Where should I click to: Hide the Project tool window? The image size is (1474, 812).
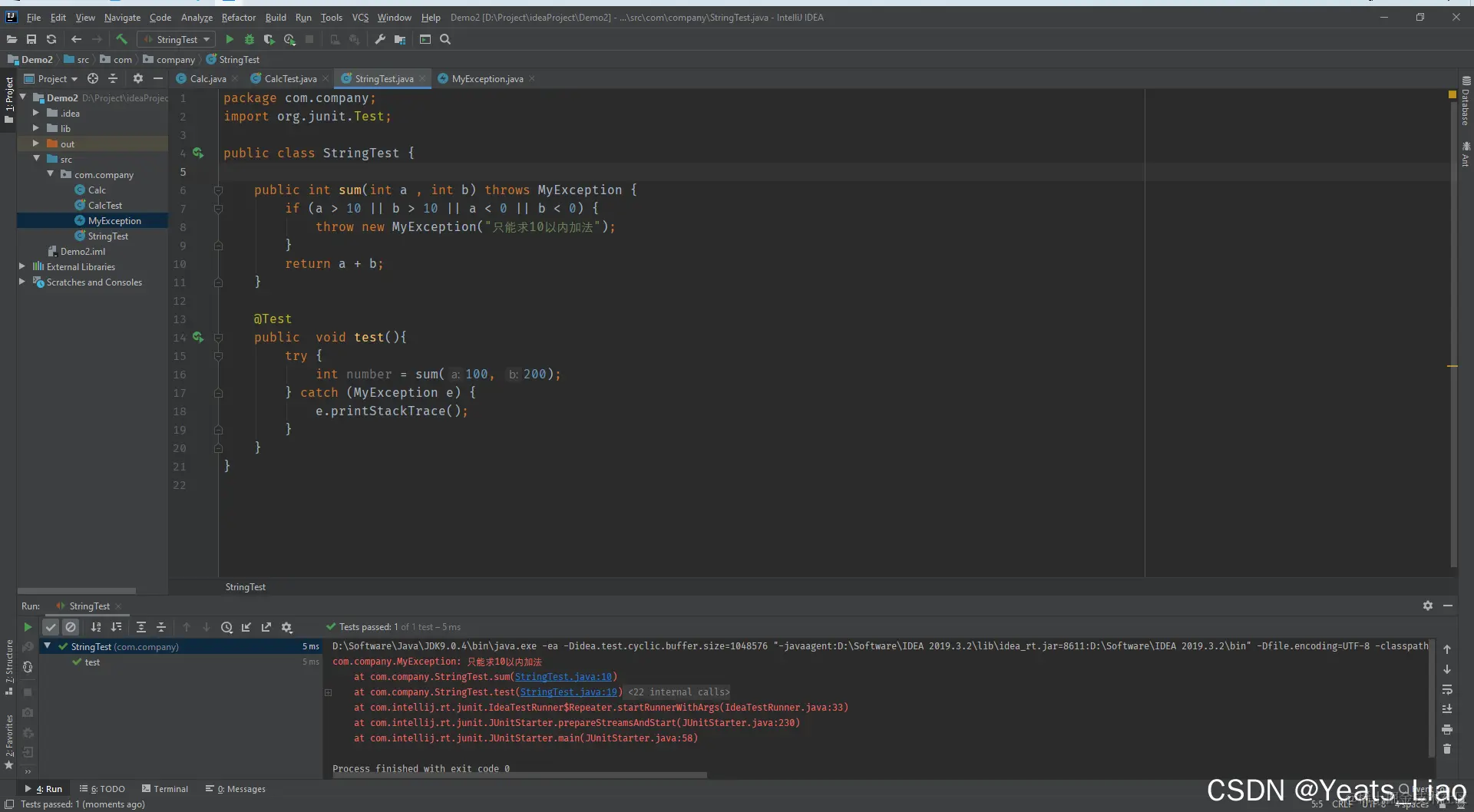pyautogui.click(x=158, y=78)
